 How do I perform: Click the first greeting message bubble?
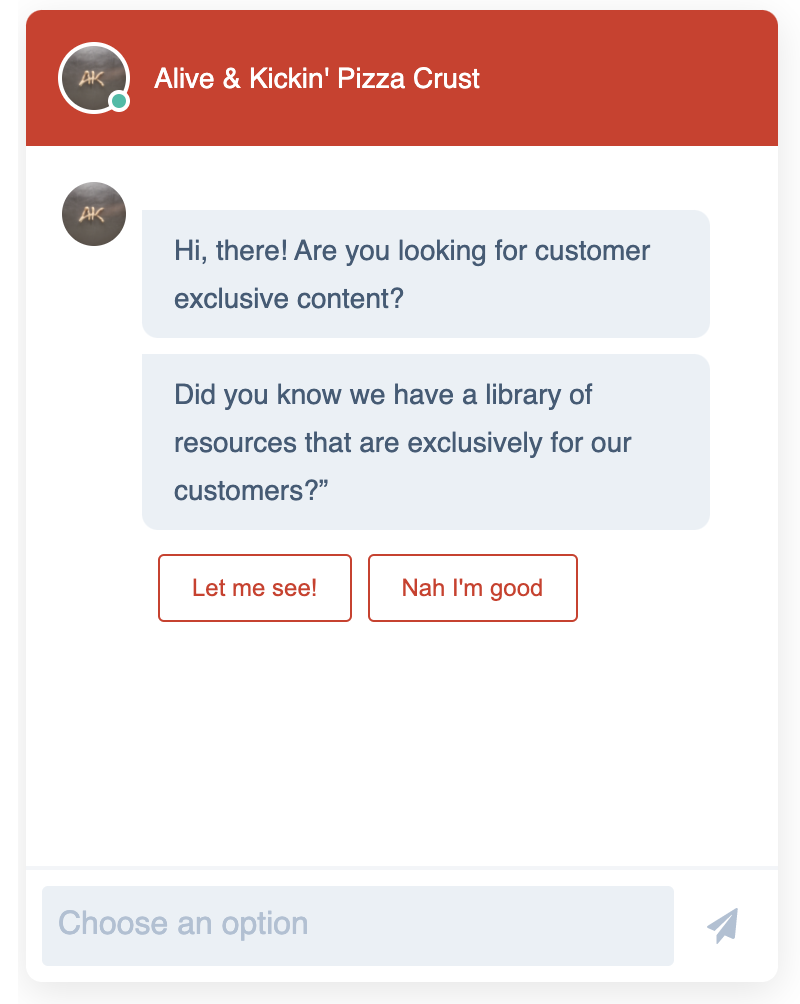[425, 273]
